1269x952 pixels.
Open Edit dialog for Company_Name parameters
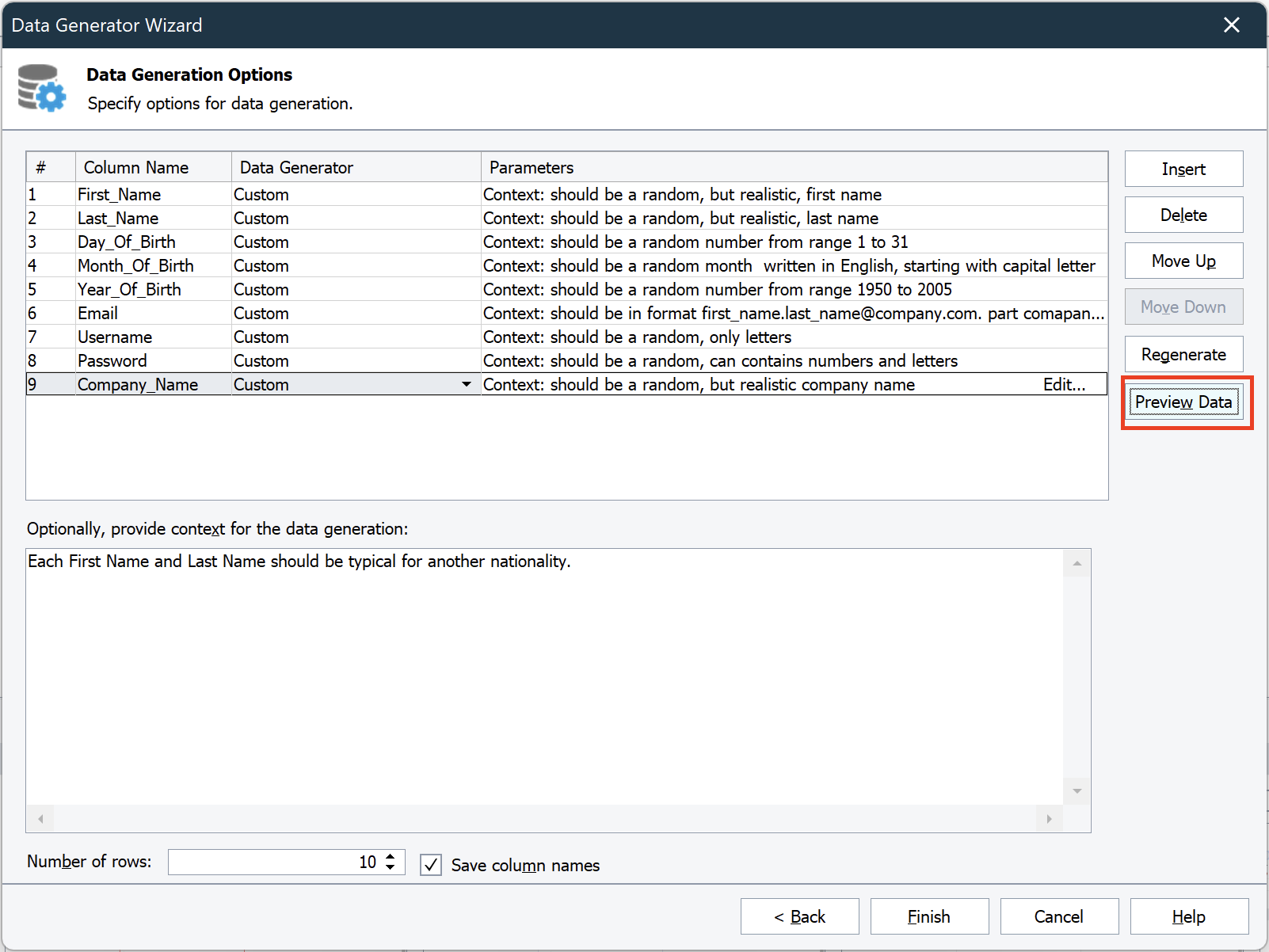pyautogui.click(x=1065, y=384)
